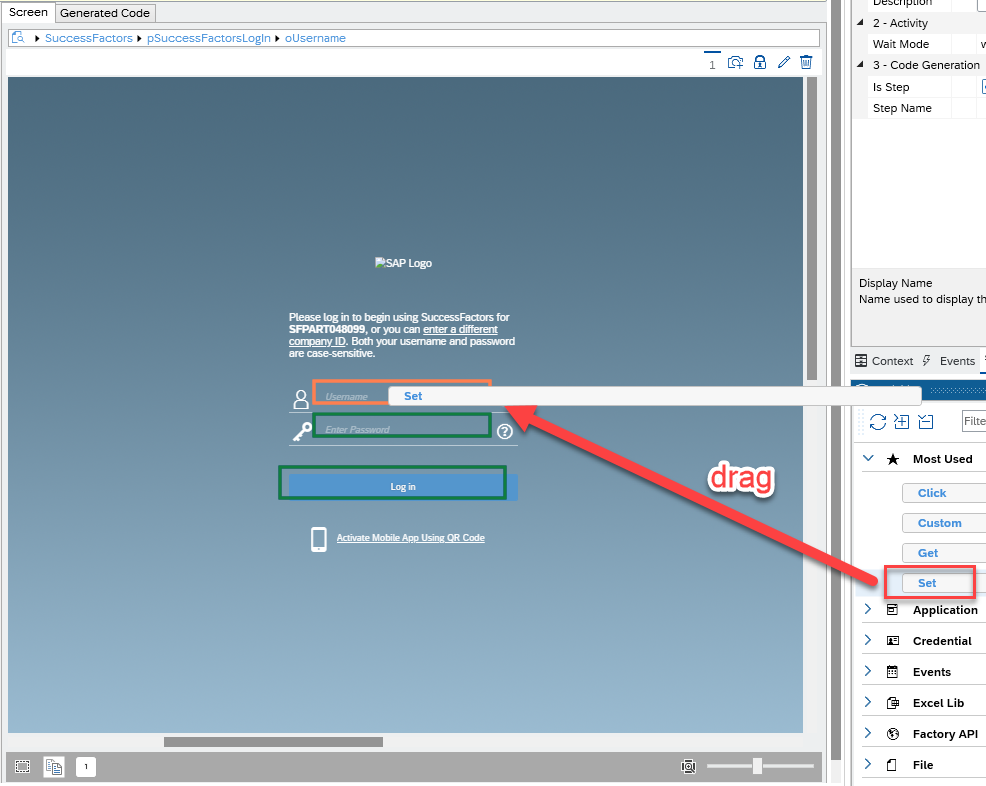The height and width of the screenshot is (786, 986).
Task: Click the Factory API globe icon
Action: click(892, 734)
